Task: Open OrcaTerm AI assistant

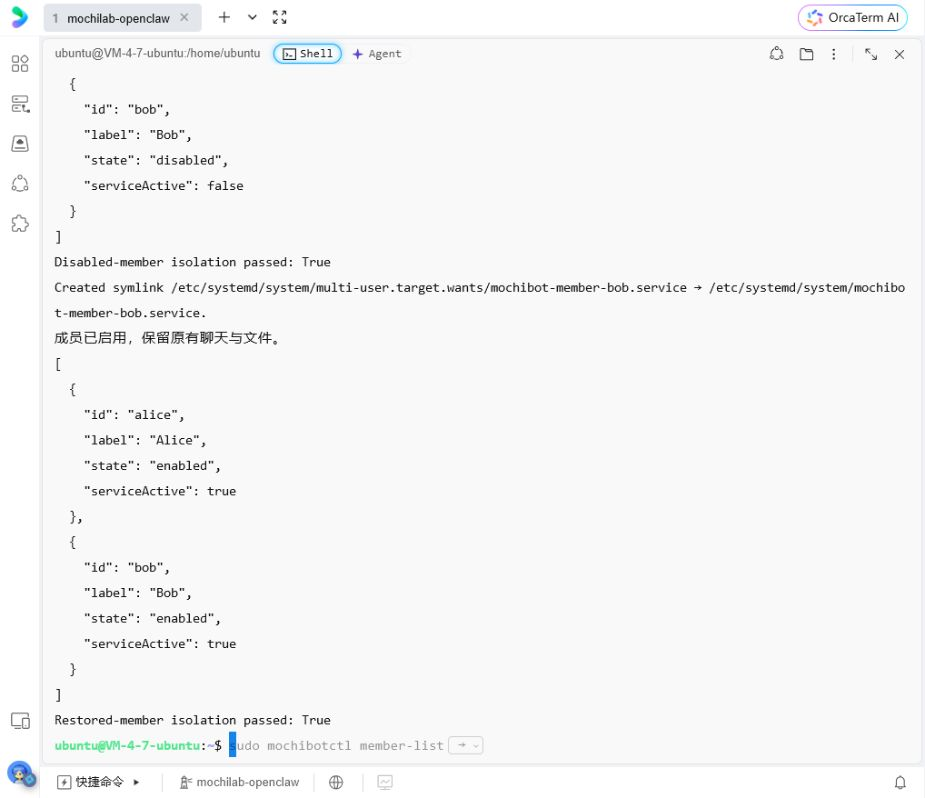Action: [x=852, y=18]
